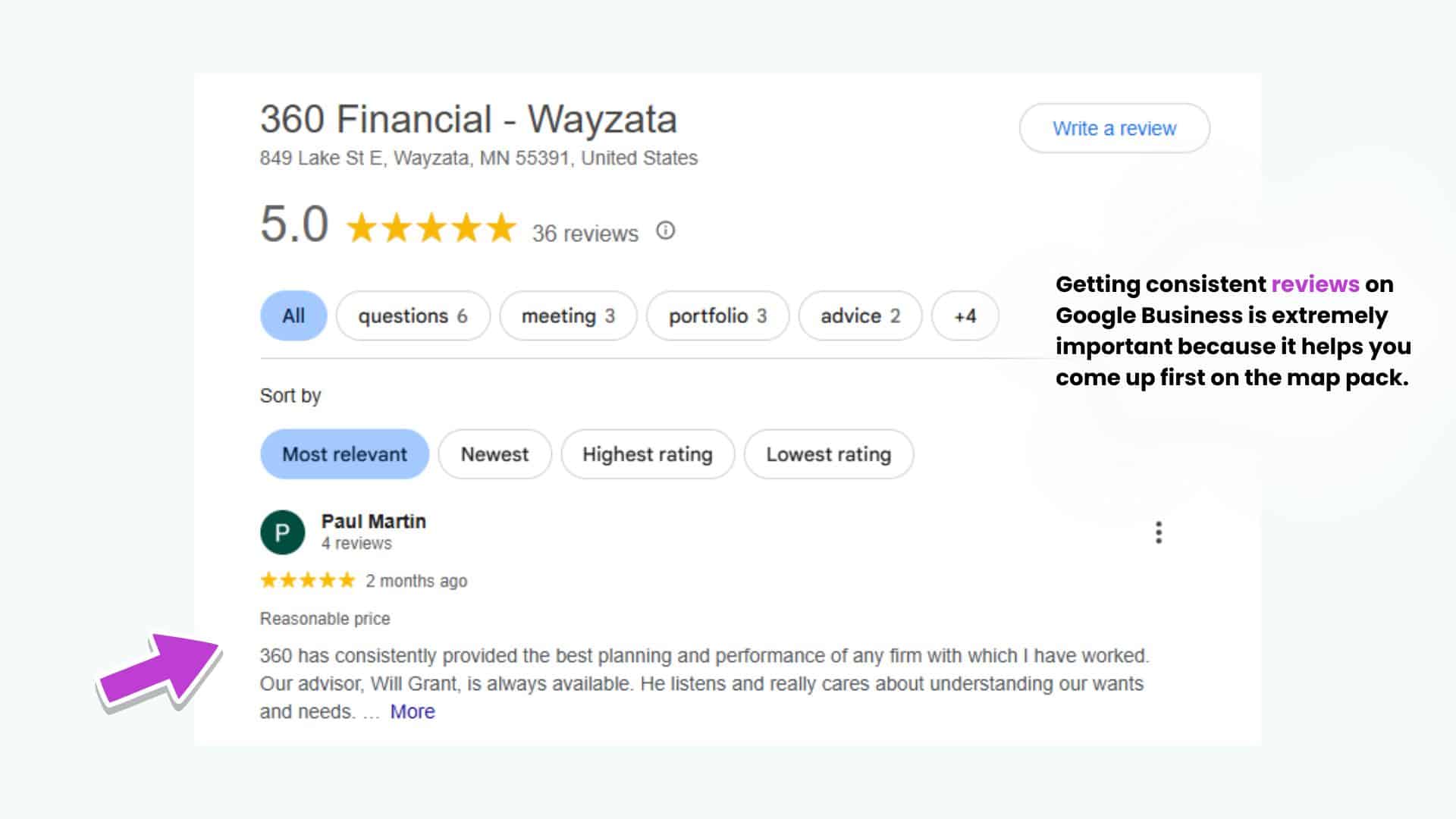Image resolution: width=1456 pixels, height=819 pixels.
Task: Click the "Write a review" button
Action: tap(1113, 129)
